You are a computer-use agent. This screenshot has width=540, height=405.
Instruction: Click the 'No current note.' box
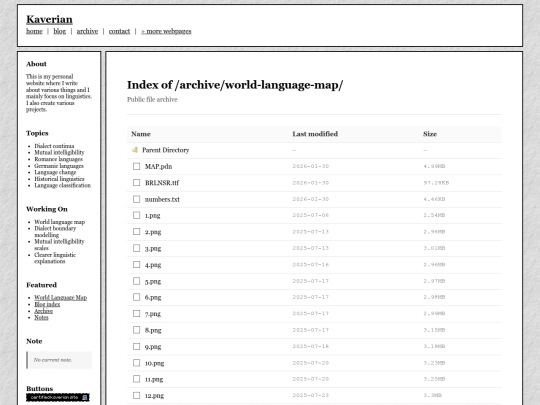[59, 360]
